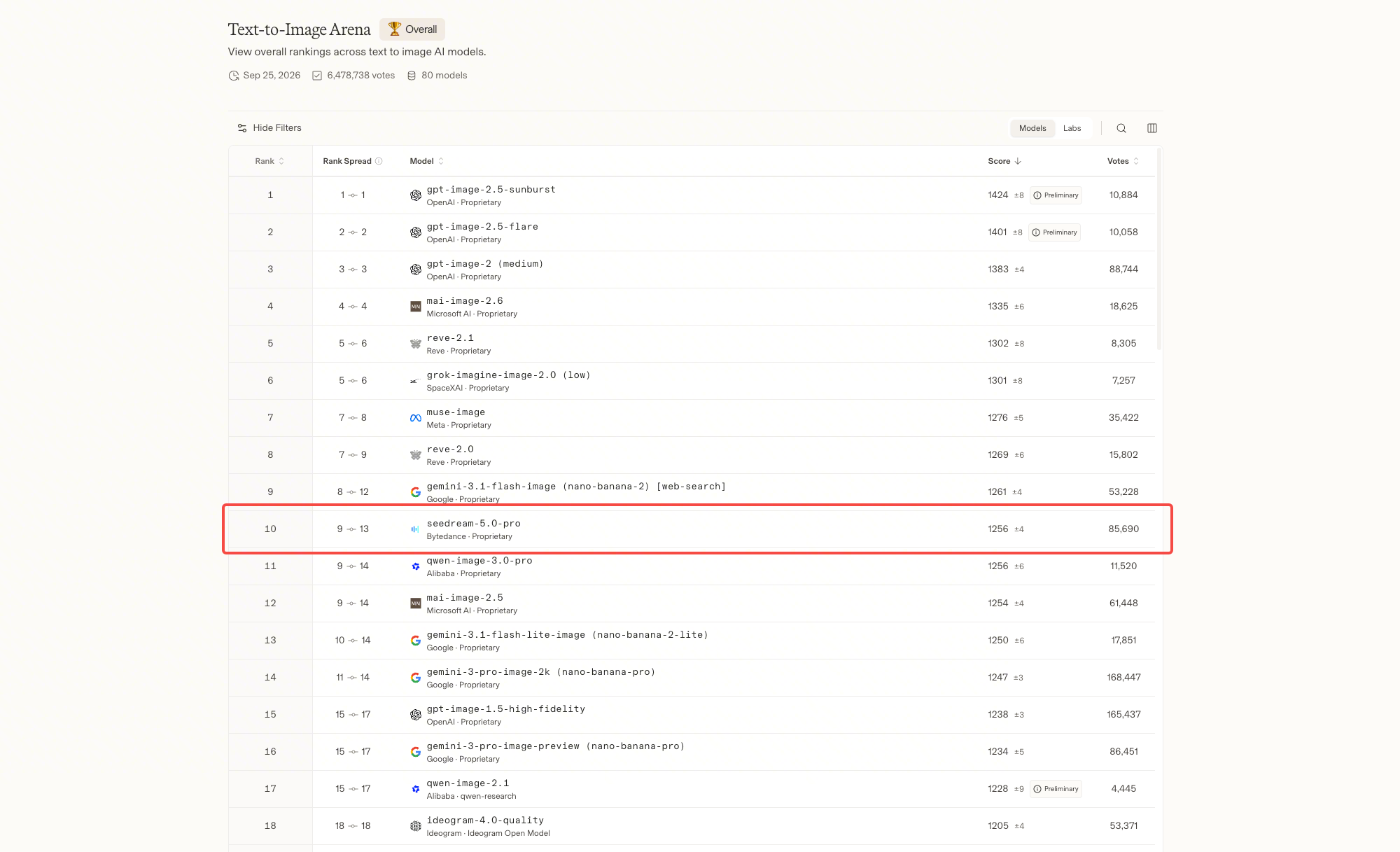
Task: Click the Preliminary badge on qwen-image-2.1
Action: coord(1056,789)
